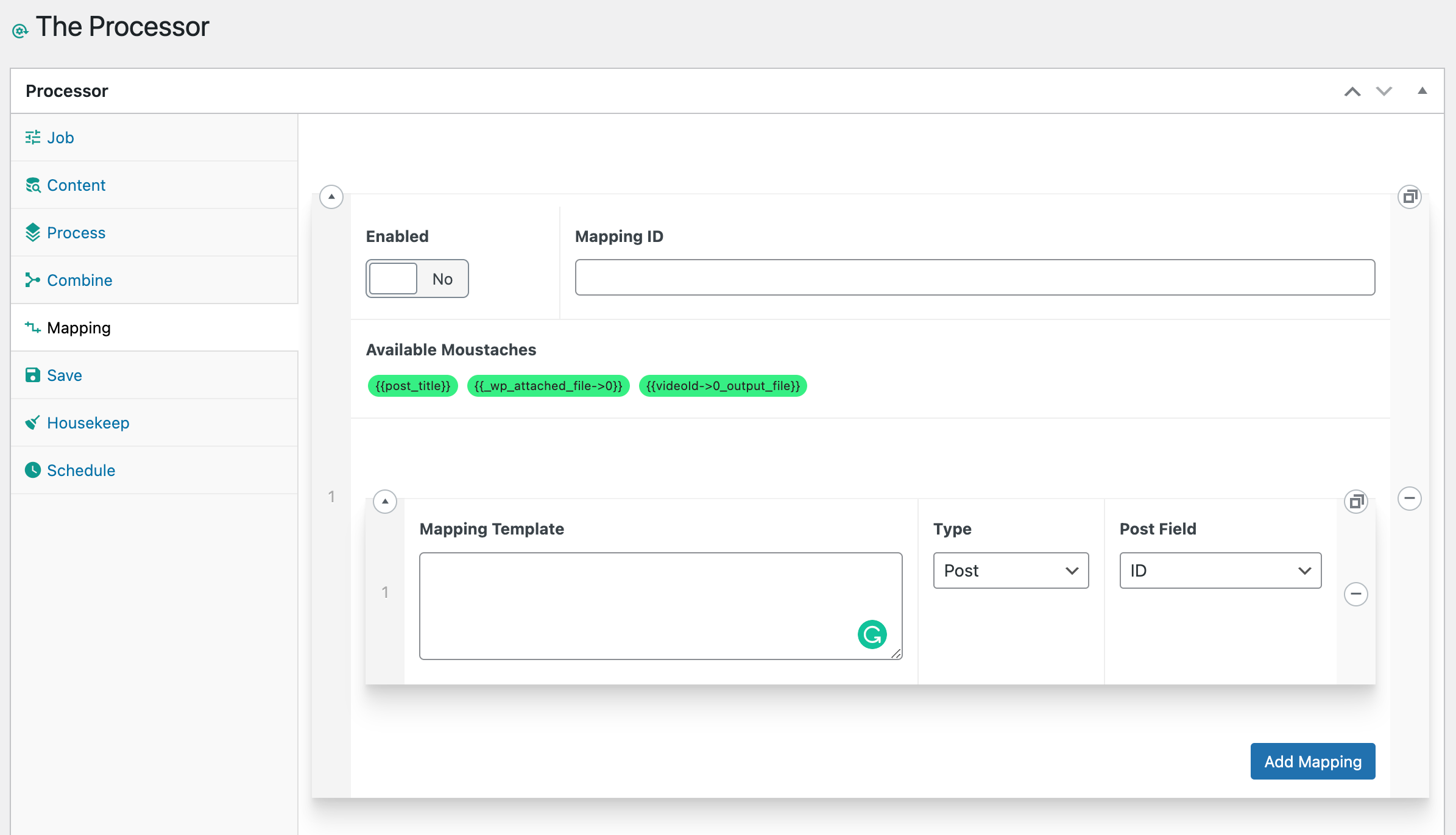
Task: Click into the Mapping ID text field
Action: 975,277
